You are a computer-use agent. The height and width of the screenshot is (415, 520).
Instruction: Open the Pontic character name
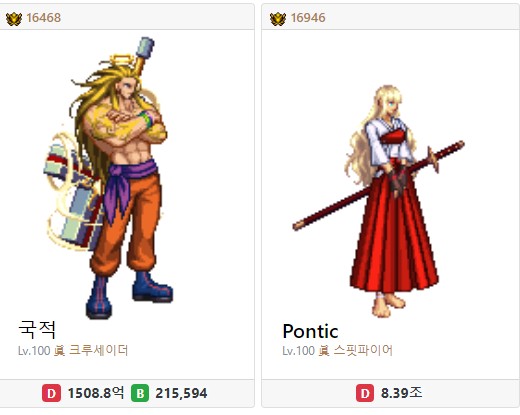coord(310,331)
